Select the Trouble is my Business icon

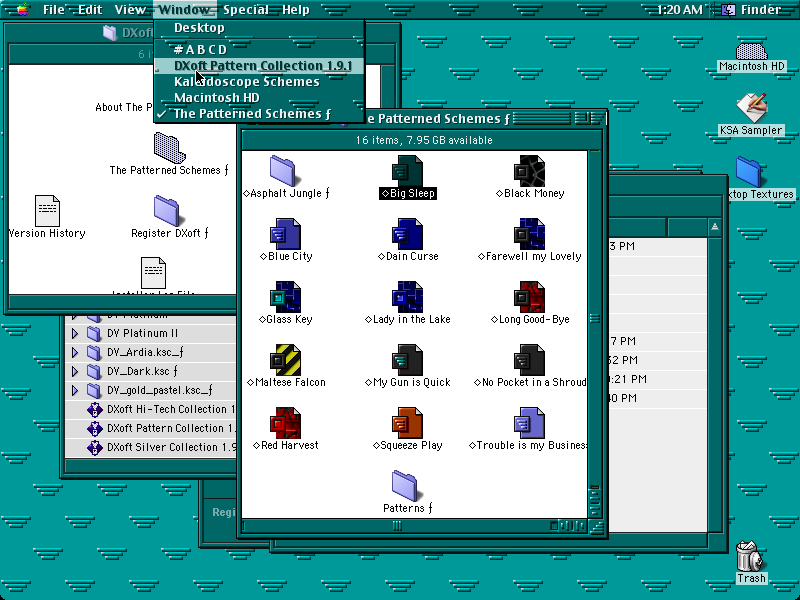529,423
